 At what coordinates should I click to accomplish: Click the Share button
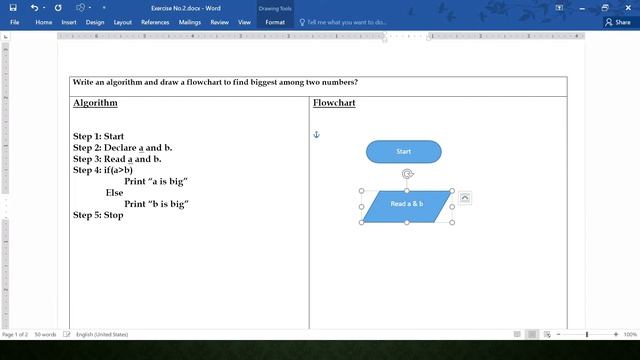click(x=618, y=22)
